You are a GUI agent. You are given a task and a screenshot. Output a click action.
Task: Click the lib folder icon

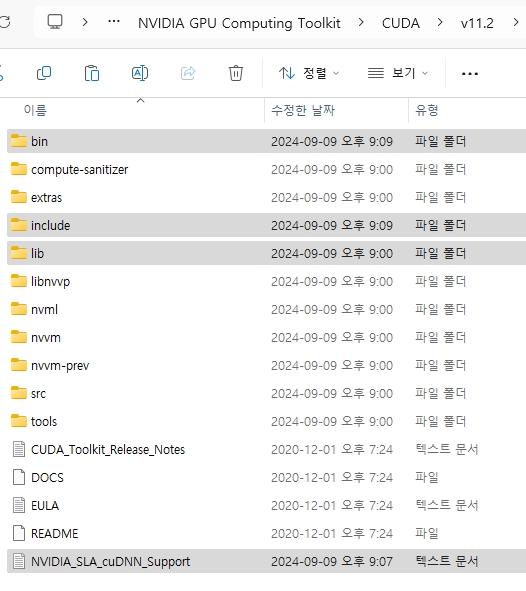pos(19,253)
